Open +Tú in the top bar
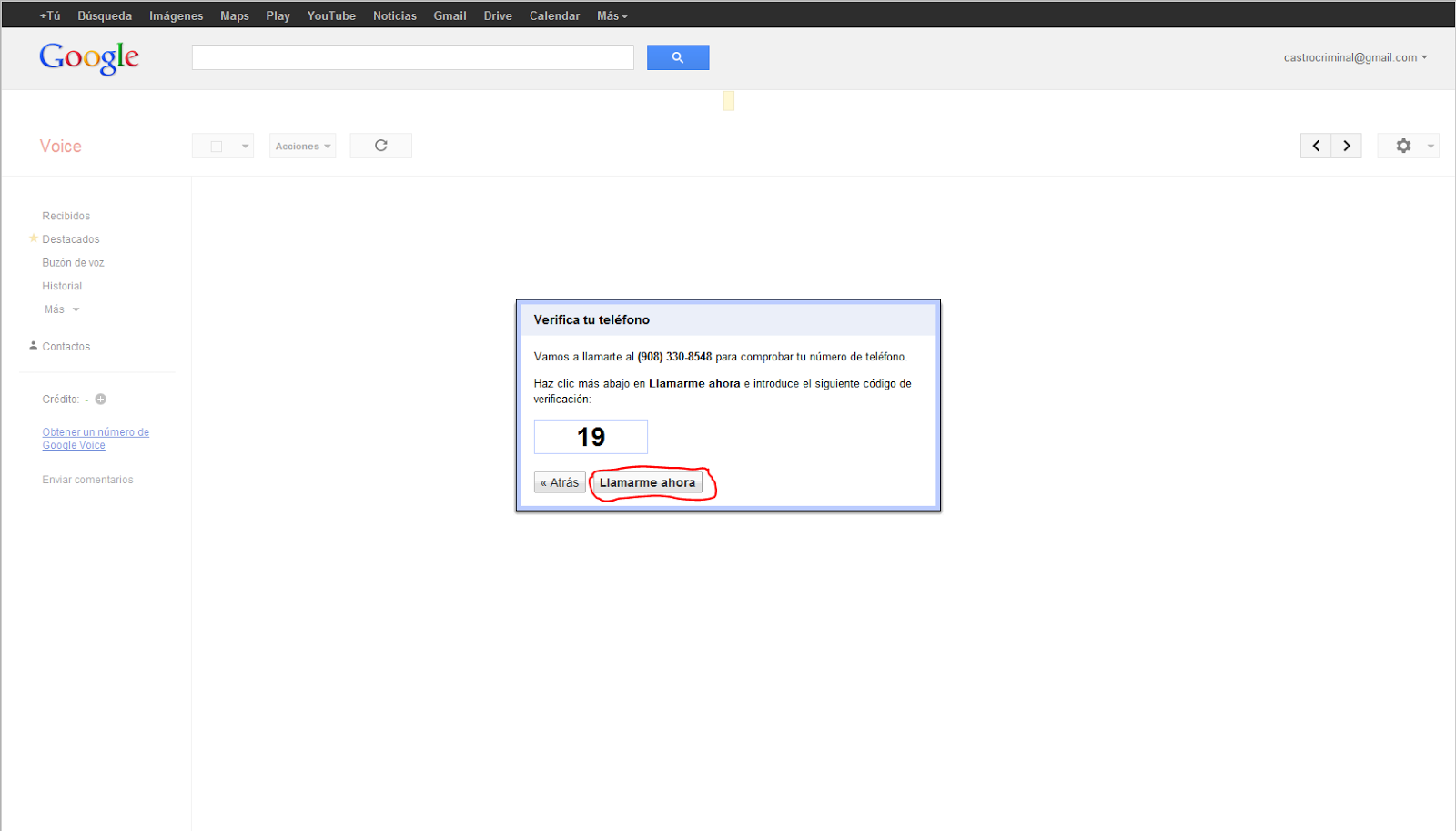This screenshot has height=831, width=1456. point(50,15)
